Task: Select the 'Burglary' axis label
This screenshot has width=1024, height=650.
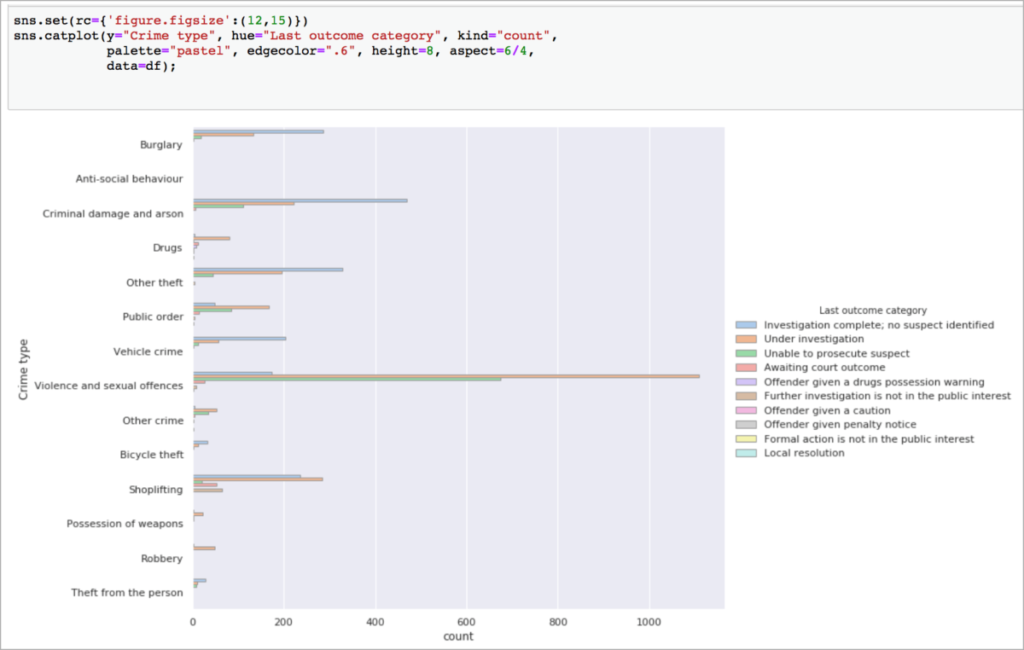Action: [x=163, y=144]
